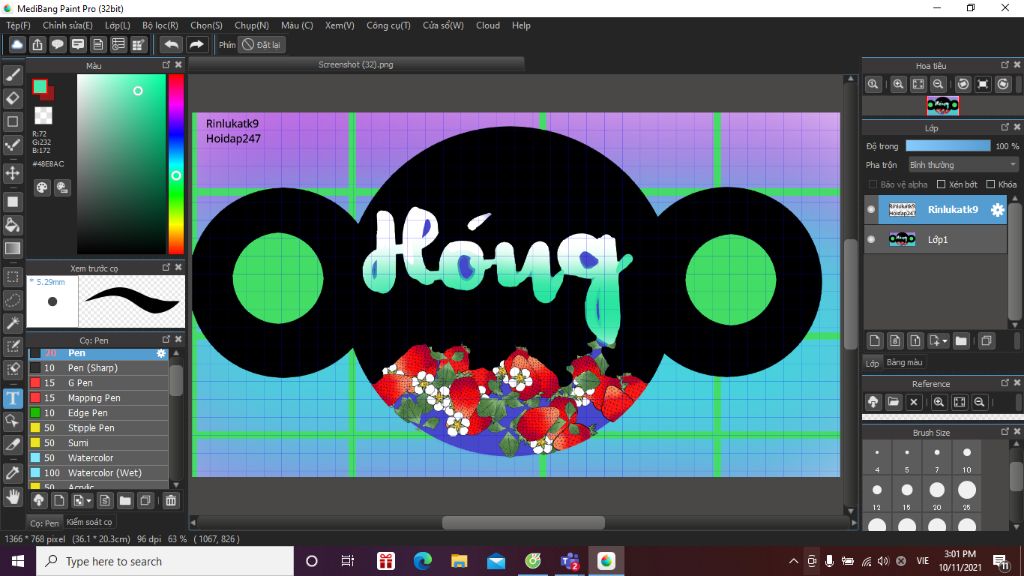The width and height of the screenshot is (1024, 576).
Task: Click the Redo arrow in toolbar
Action: 196,44
